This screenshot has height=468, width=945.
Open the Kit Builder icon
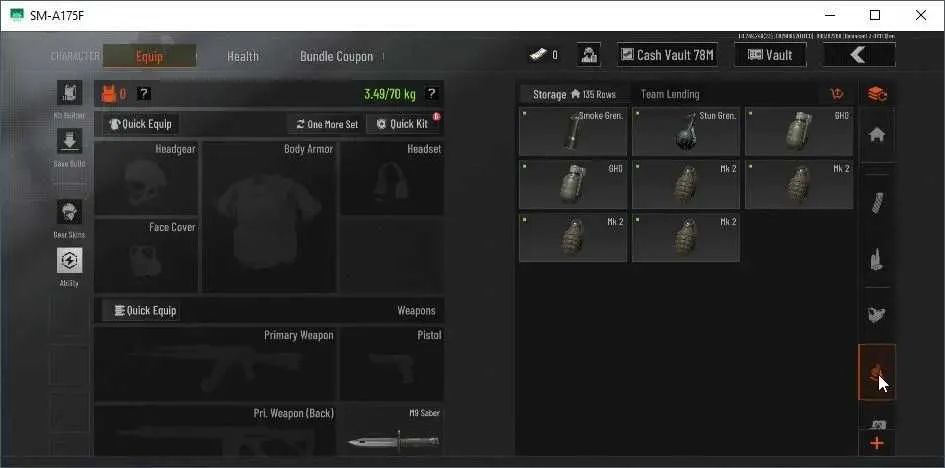69,93
